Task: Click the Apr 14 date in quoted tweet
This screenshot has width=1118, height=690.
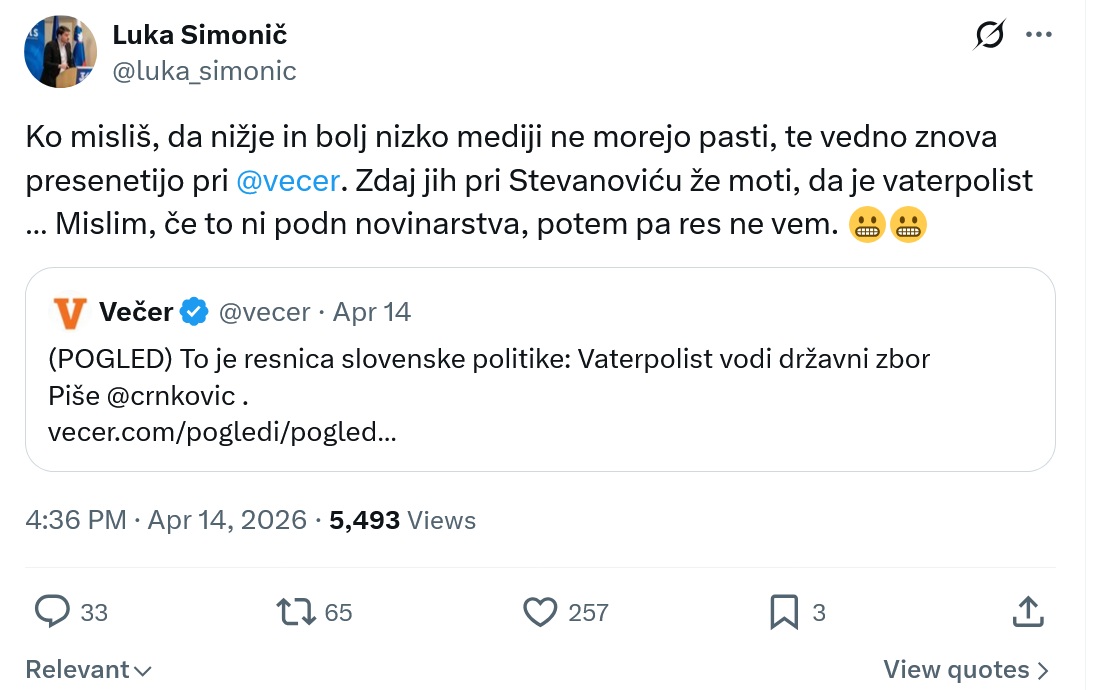Action: (372, 312)
